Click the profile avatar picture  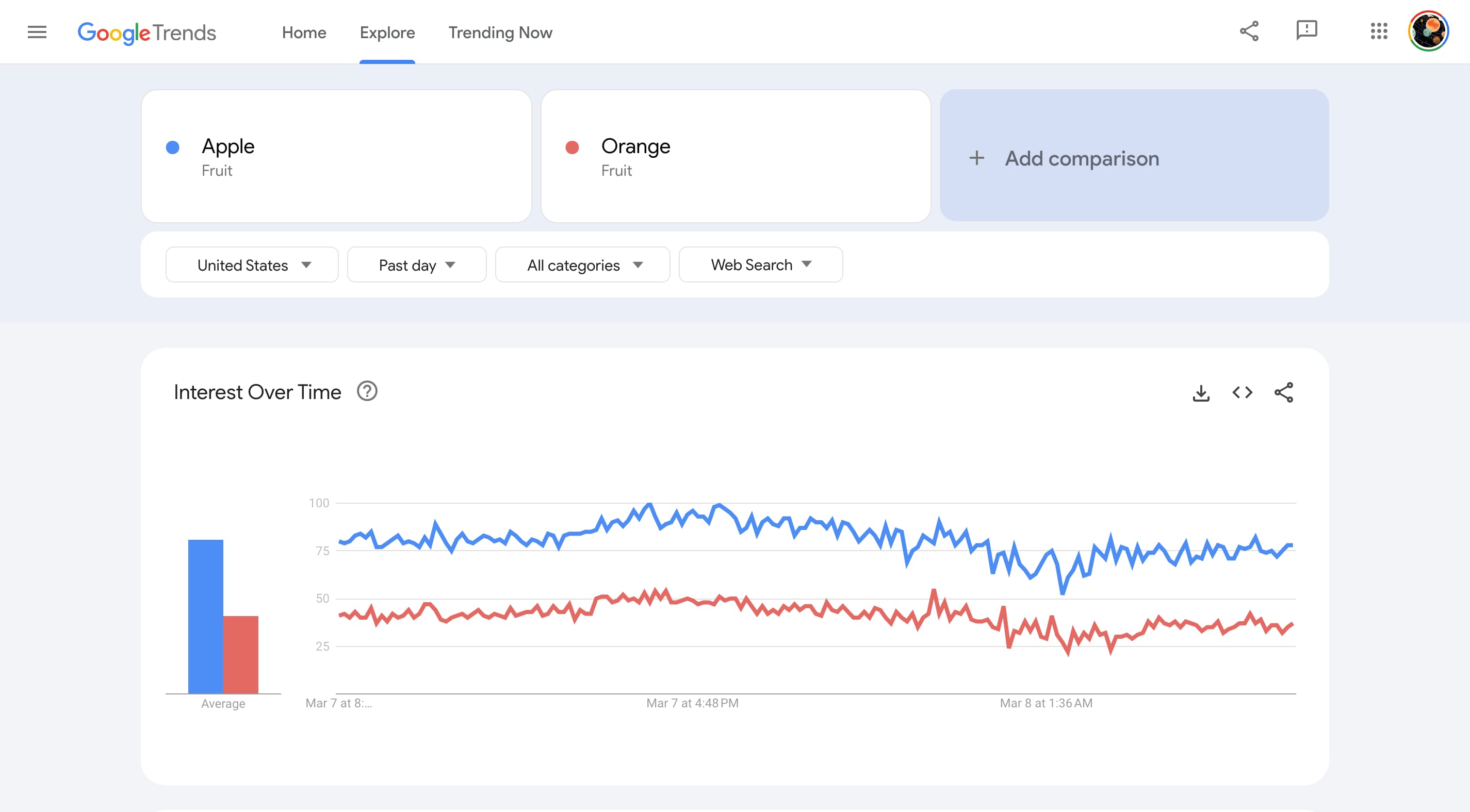(x=1429, y=31)
